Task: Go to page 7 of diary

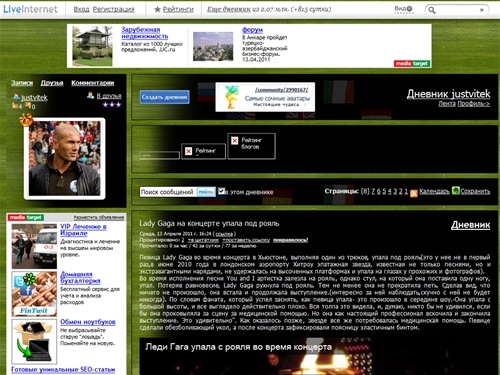Action: [x=373, y=191]
